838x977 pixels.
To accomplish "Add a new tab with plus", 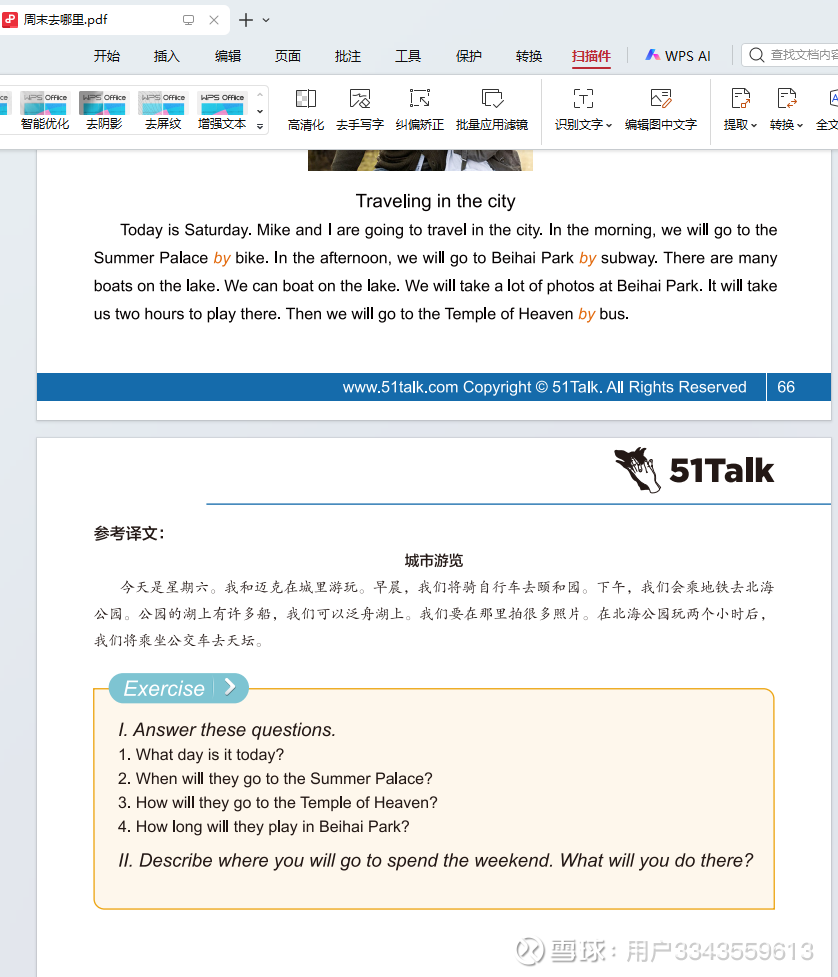I will pyautogui.click(x=246, y=20).
